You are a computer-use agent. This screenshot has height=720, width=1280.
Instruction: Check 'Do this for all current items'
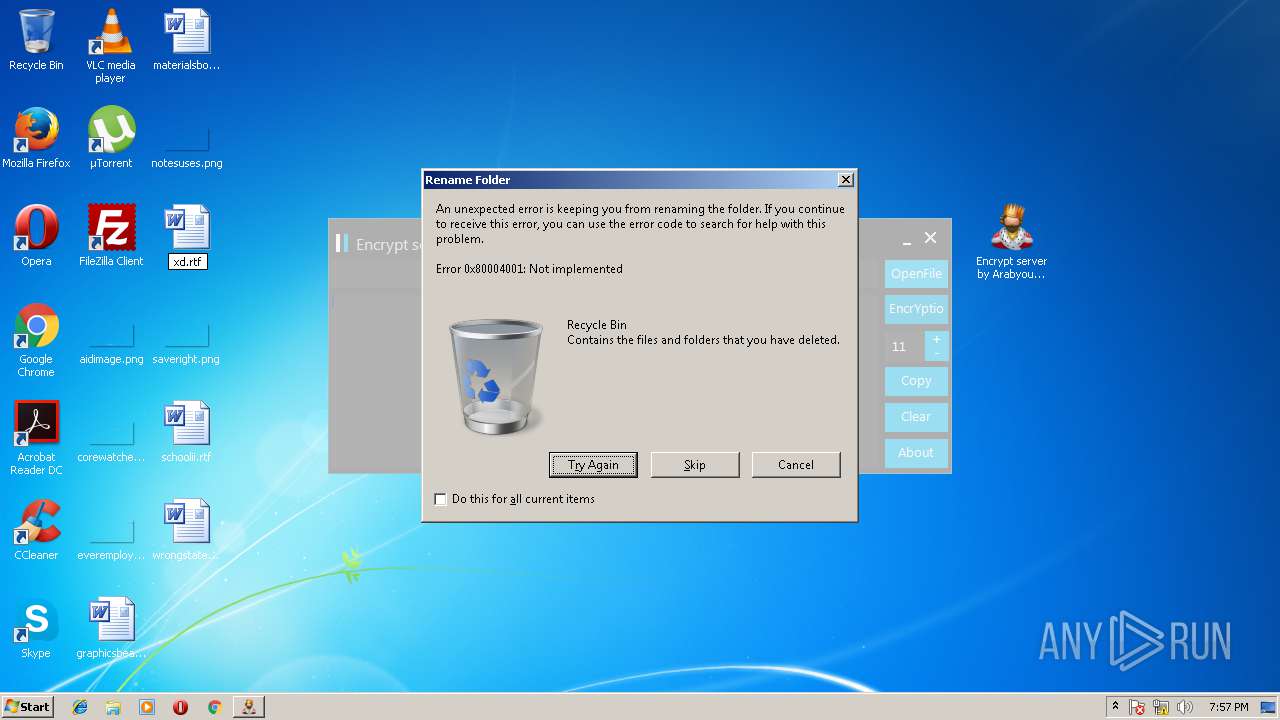pyautogui.click(x=440, y=499)
